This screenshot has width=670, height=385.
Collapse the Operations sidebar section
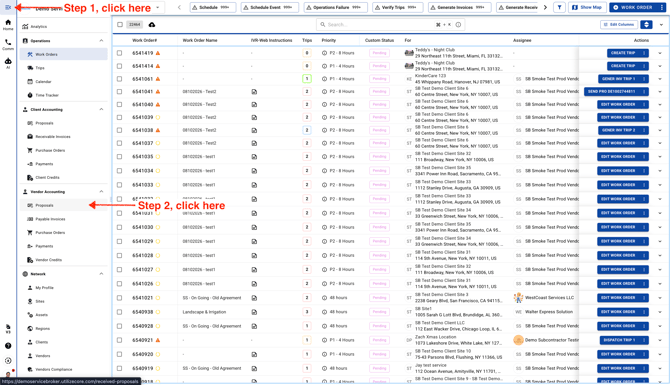click(101, 41)
